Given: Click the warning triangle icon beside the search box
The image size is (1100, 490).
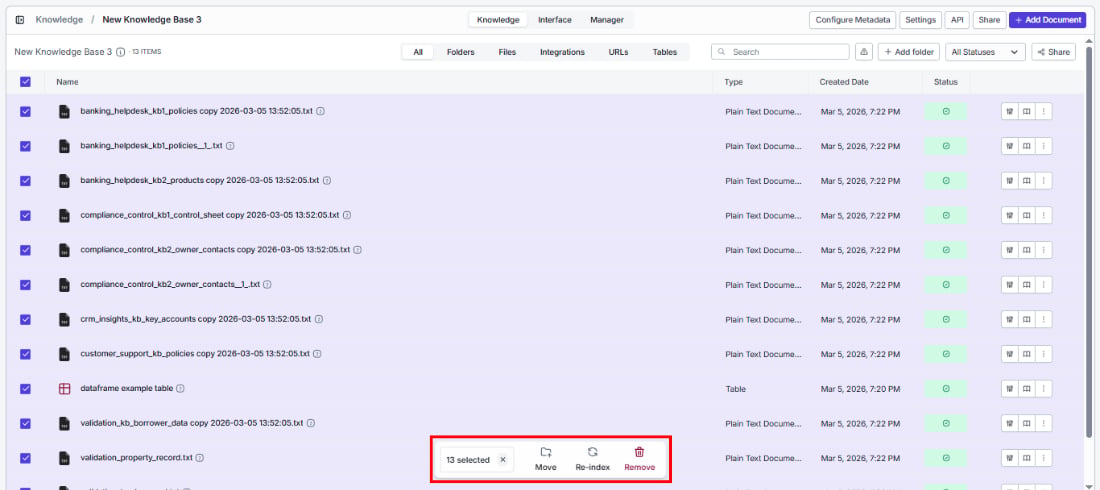Looking at the screenshot, I should coord(864,52).
